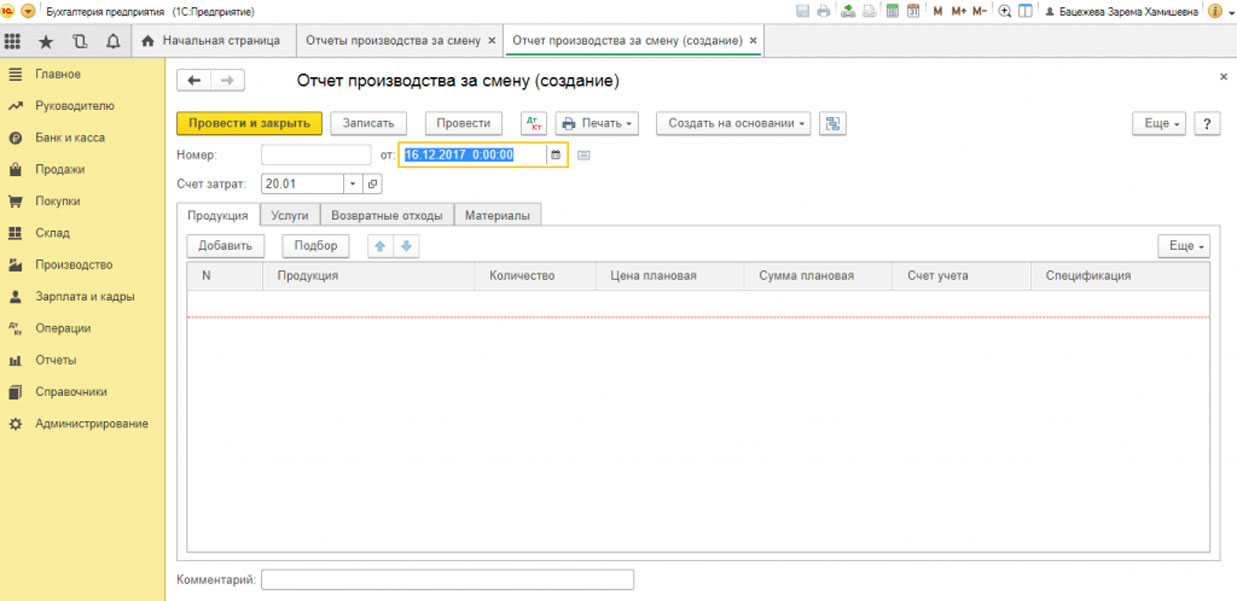The image size is (1237, 601).
Task: Switch to the Материалы tab
Action: click(x=497, y=215)
